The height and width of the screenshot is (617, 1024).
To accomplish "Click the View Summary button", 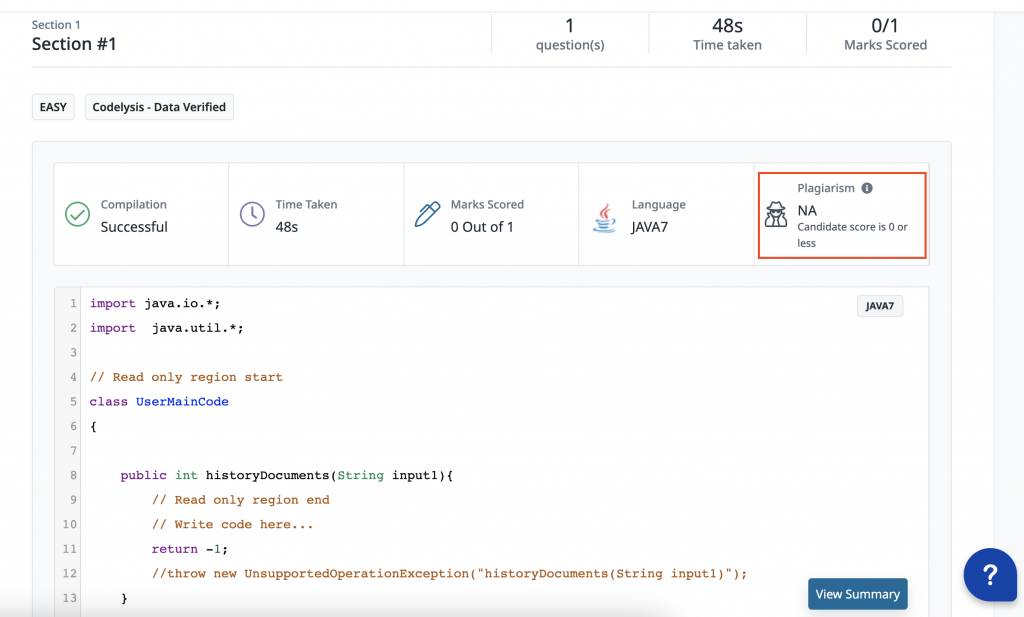I will click(x=857, y=593).
